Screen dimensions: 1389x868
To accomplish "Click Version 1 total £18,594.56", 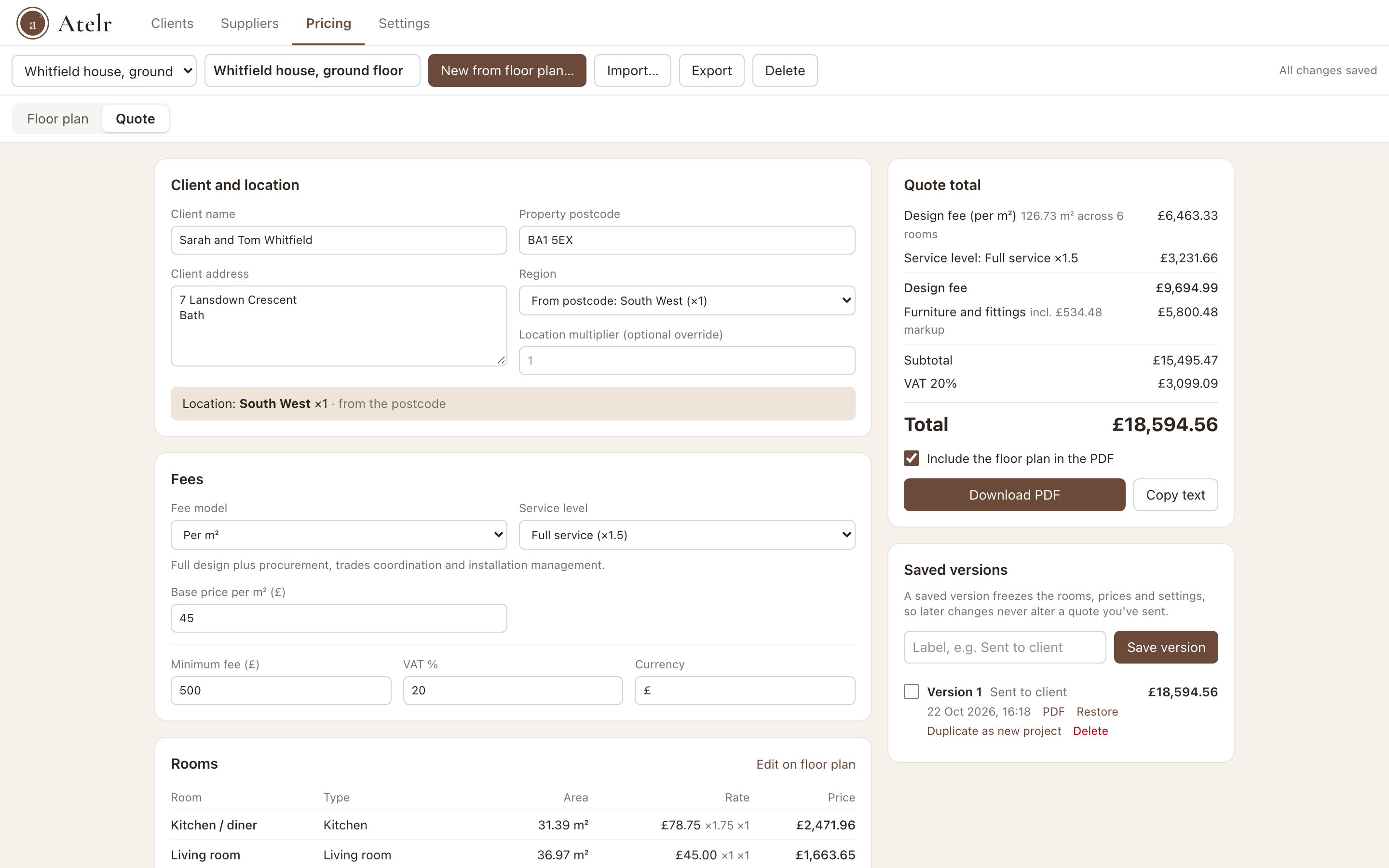I will (1183, 692).
